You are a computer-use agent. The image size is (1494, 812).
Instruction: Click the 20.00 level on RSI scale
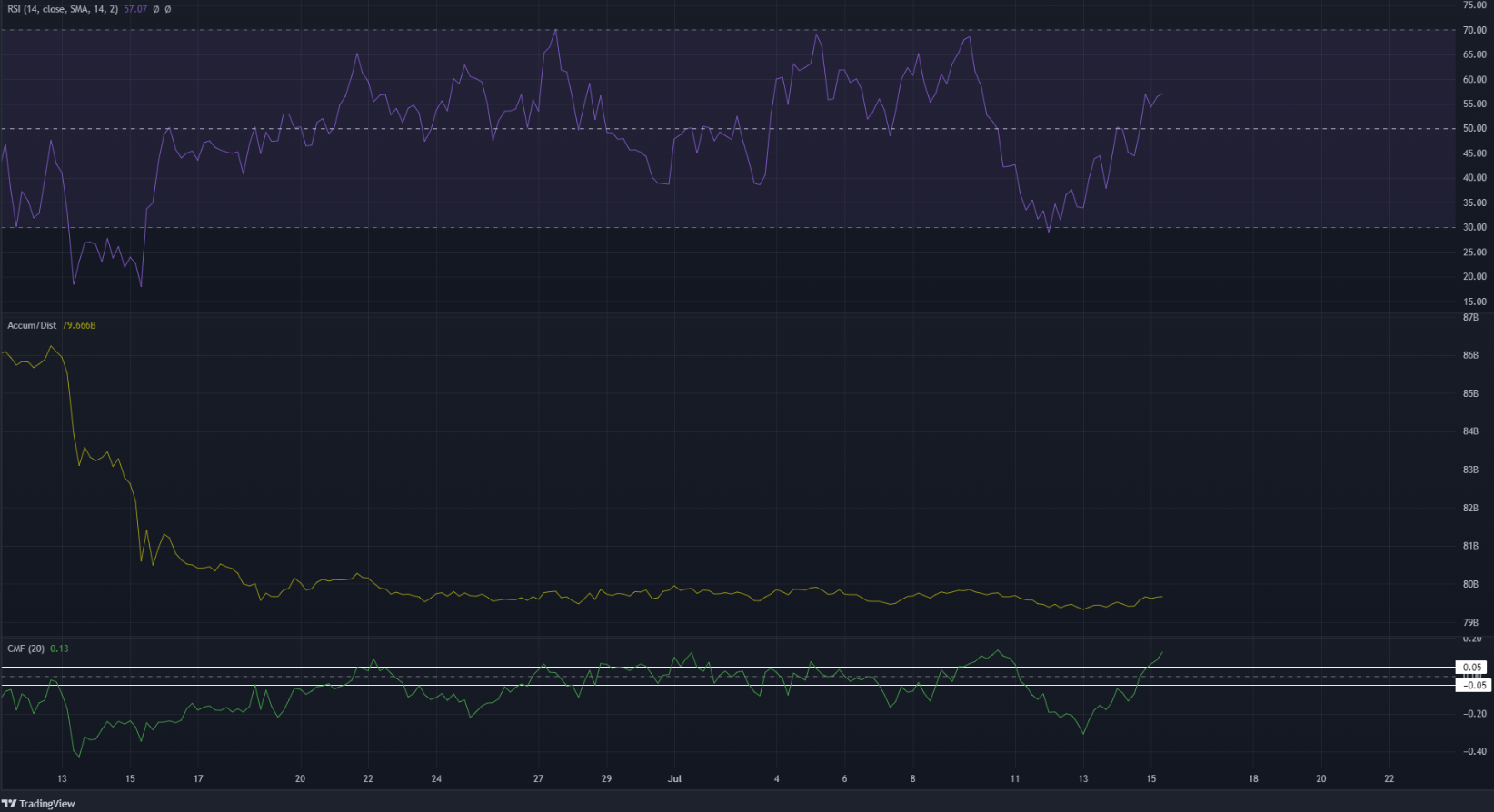click(1474, 276)
